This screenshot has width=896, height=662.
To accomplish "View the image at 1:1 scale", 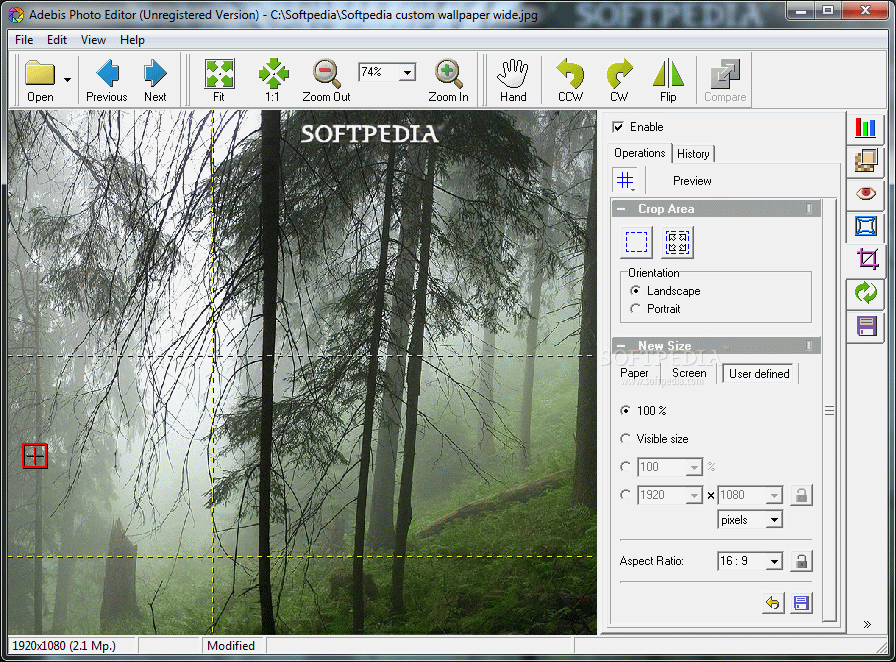I will pyautogui.click(x=273, y=80).
